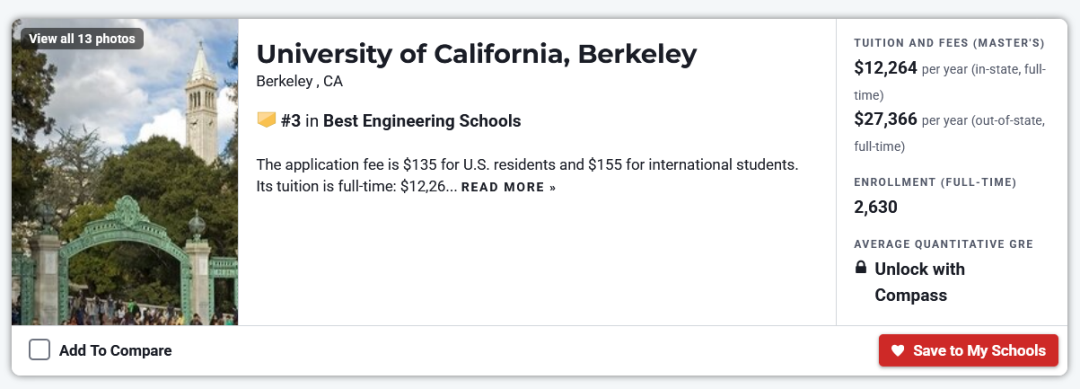The width and height of the screenshot is (1080, 389).
Task: Tick the Add To Compare checkbox
Action: 39,350
